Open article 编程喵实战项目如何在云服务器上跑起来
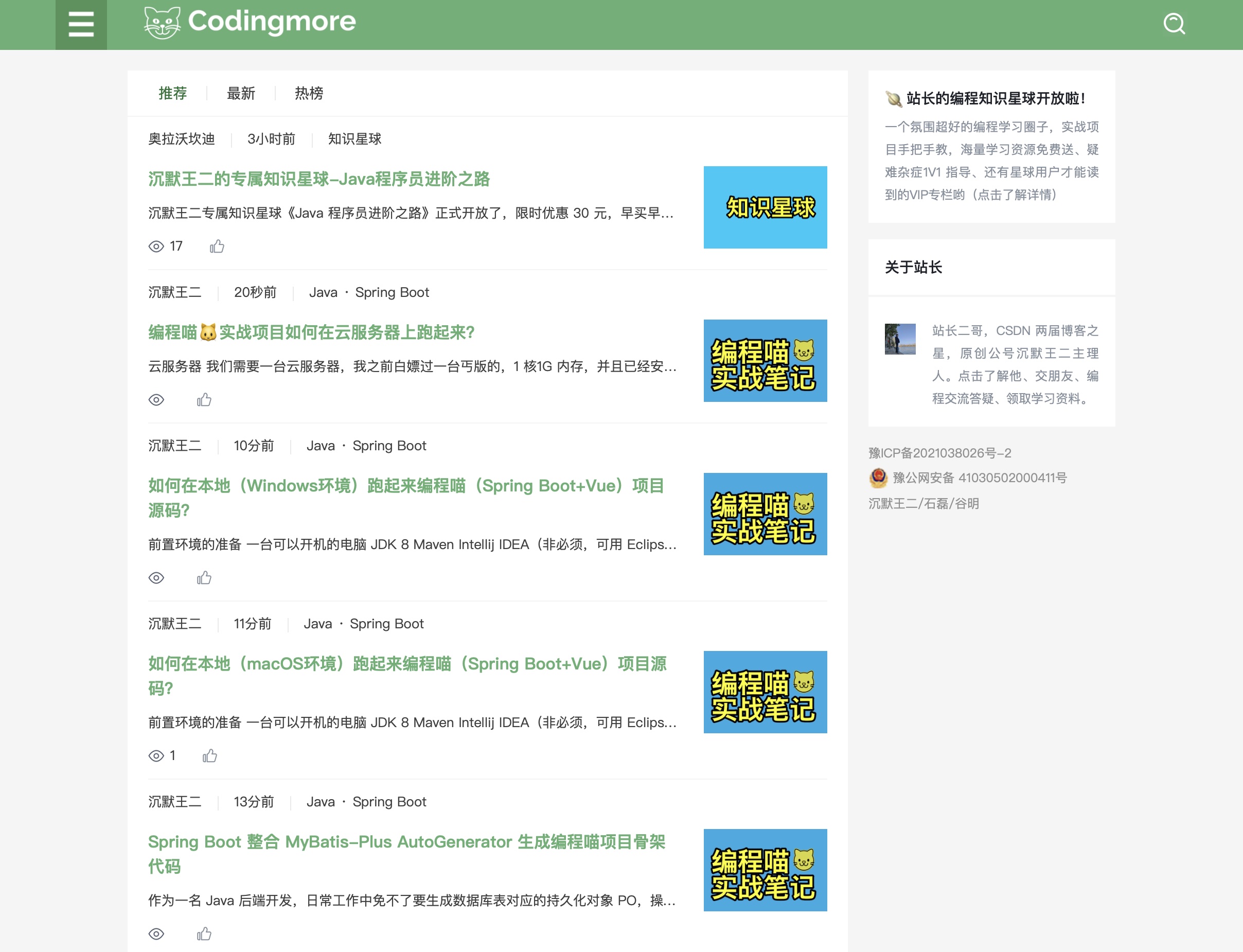The image size is (1243, 952). 312,332
